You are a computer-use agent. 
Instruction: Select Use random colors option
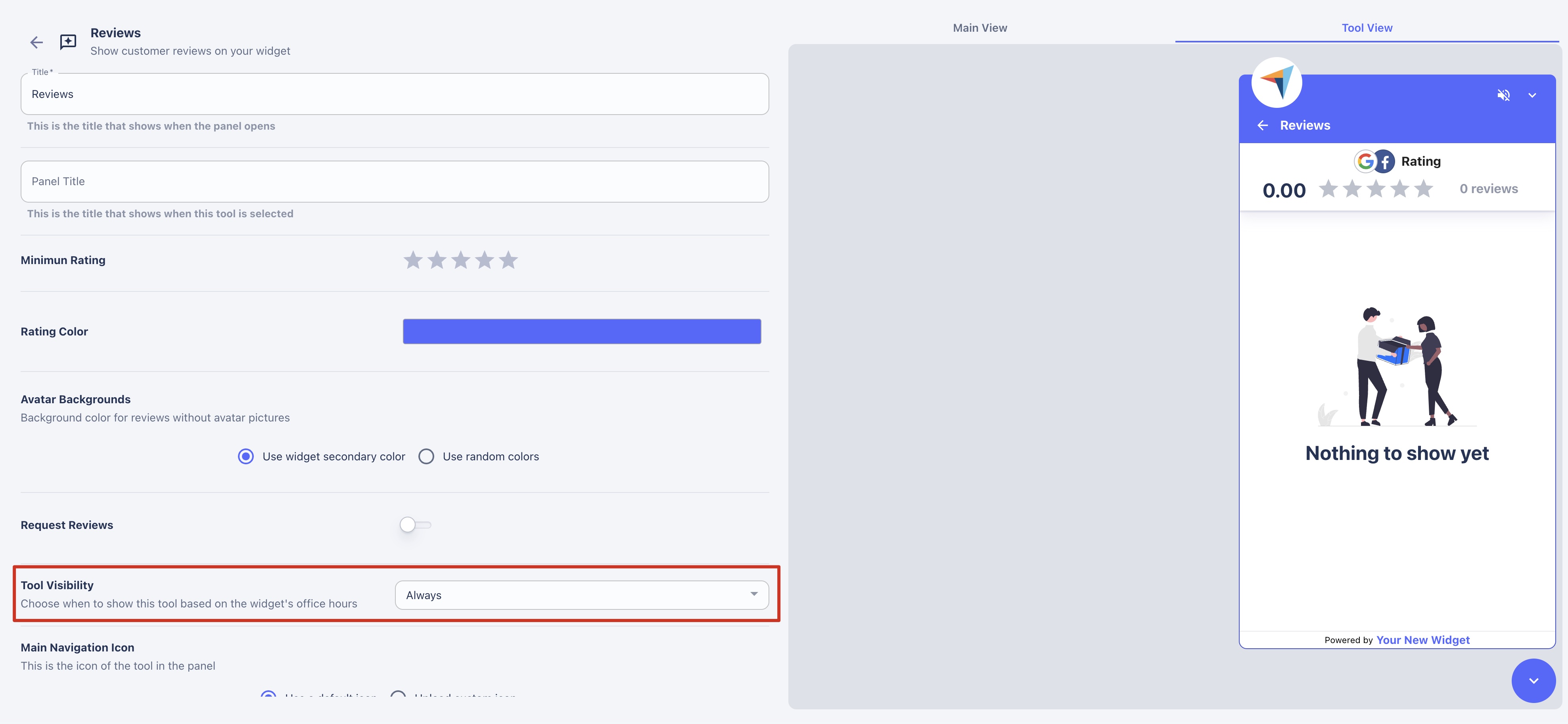click(426, 456)
